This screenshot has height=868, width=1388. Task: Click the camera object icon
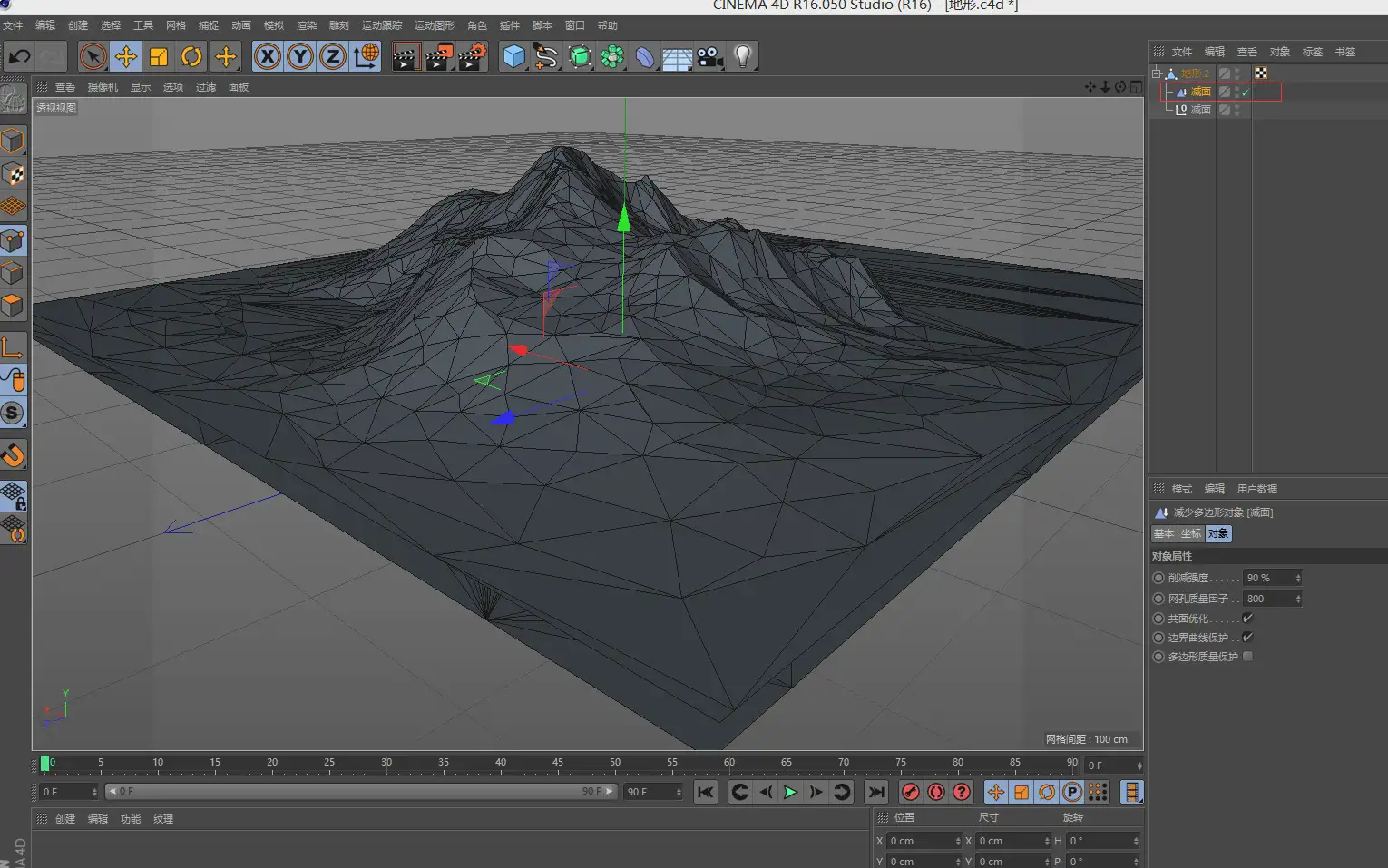point(710,57)
